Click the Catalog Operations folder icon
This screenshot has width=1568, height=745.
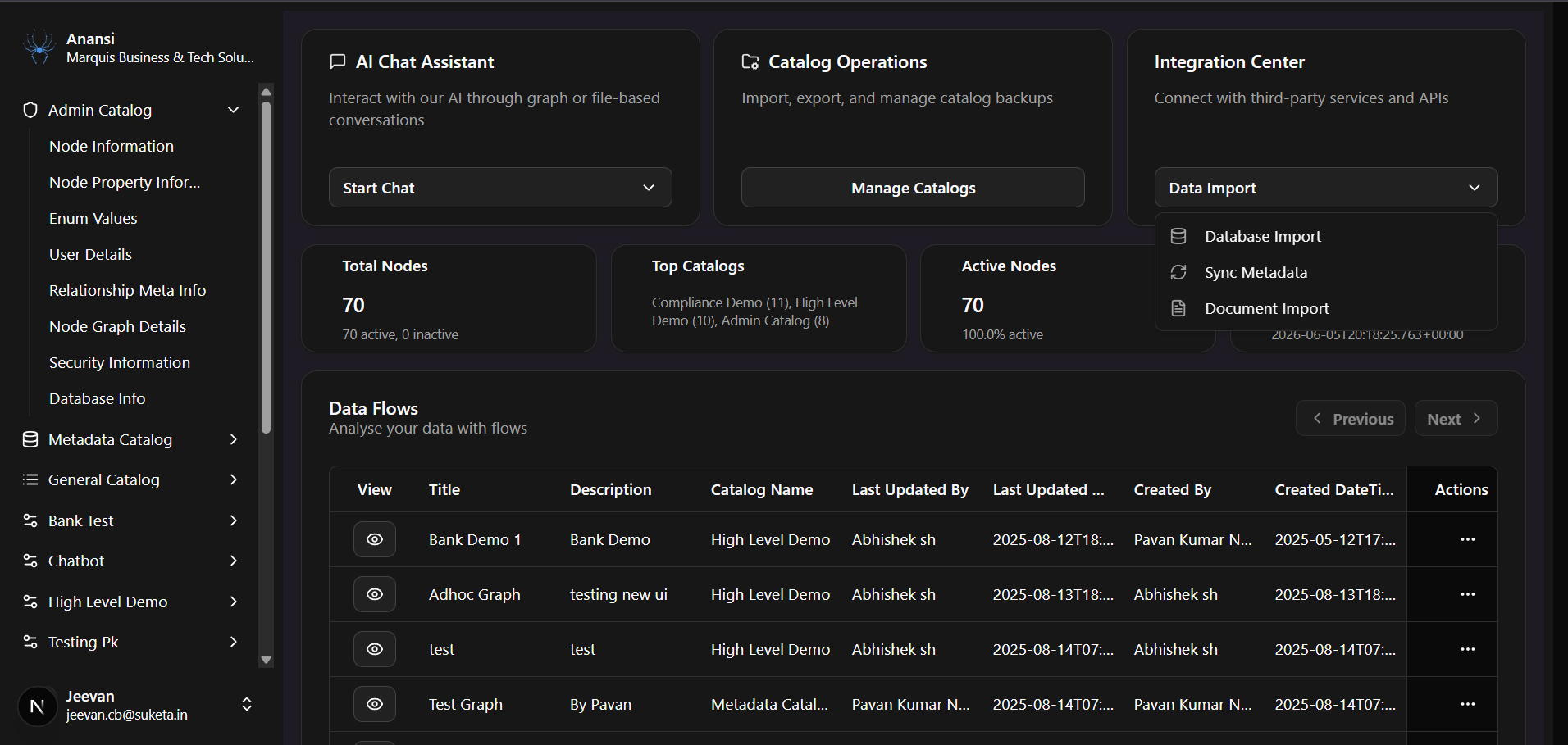click(x=750, y=61)
